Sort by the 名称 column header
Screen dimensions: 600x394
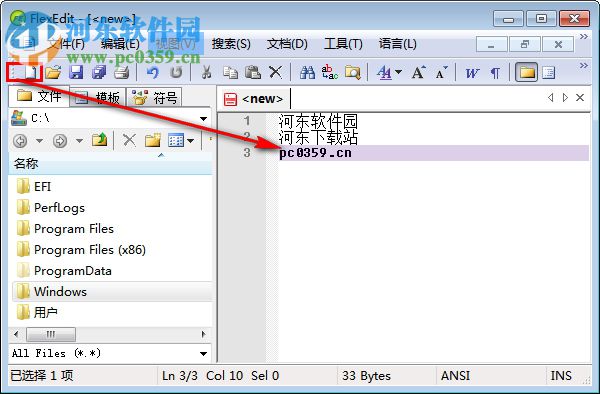pos(110,164)
